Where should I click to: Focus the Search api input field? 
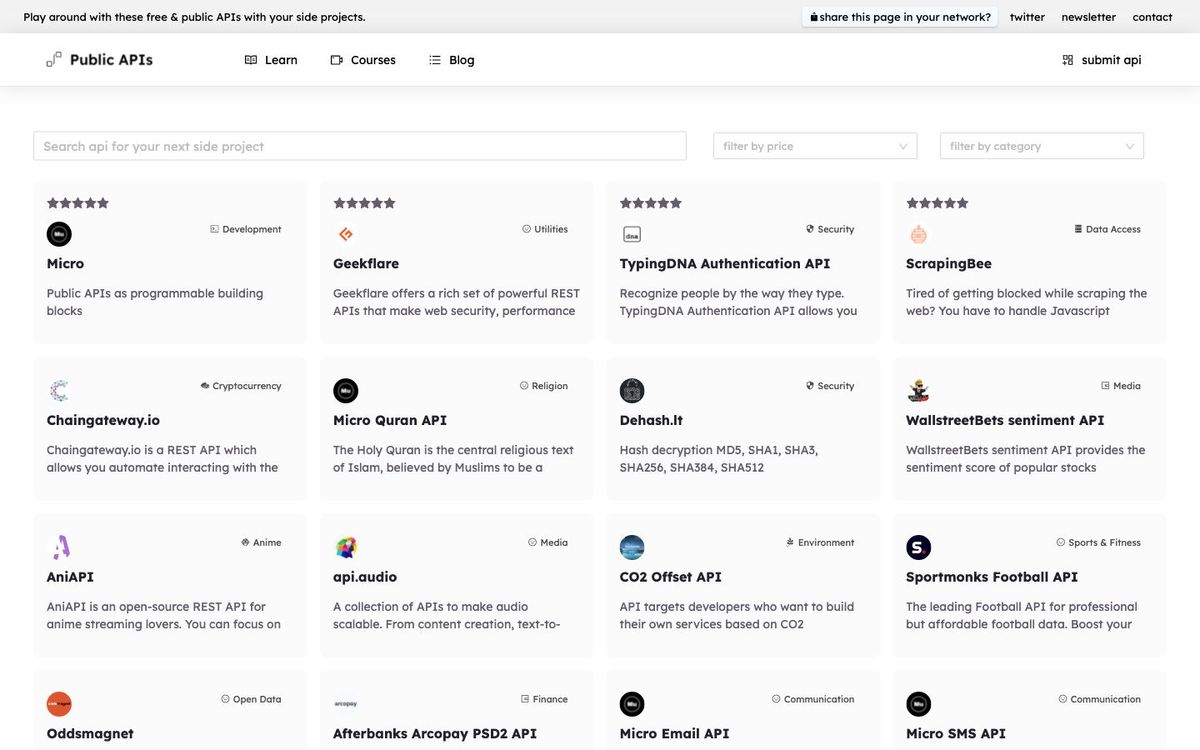[360, 146]
